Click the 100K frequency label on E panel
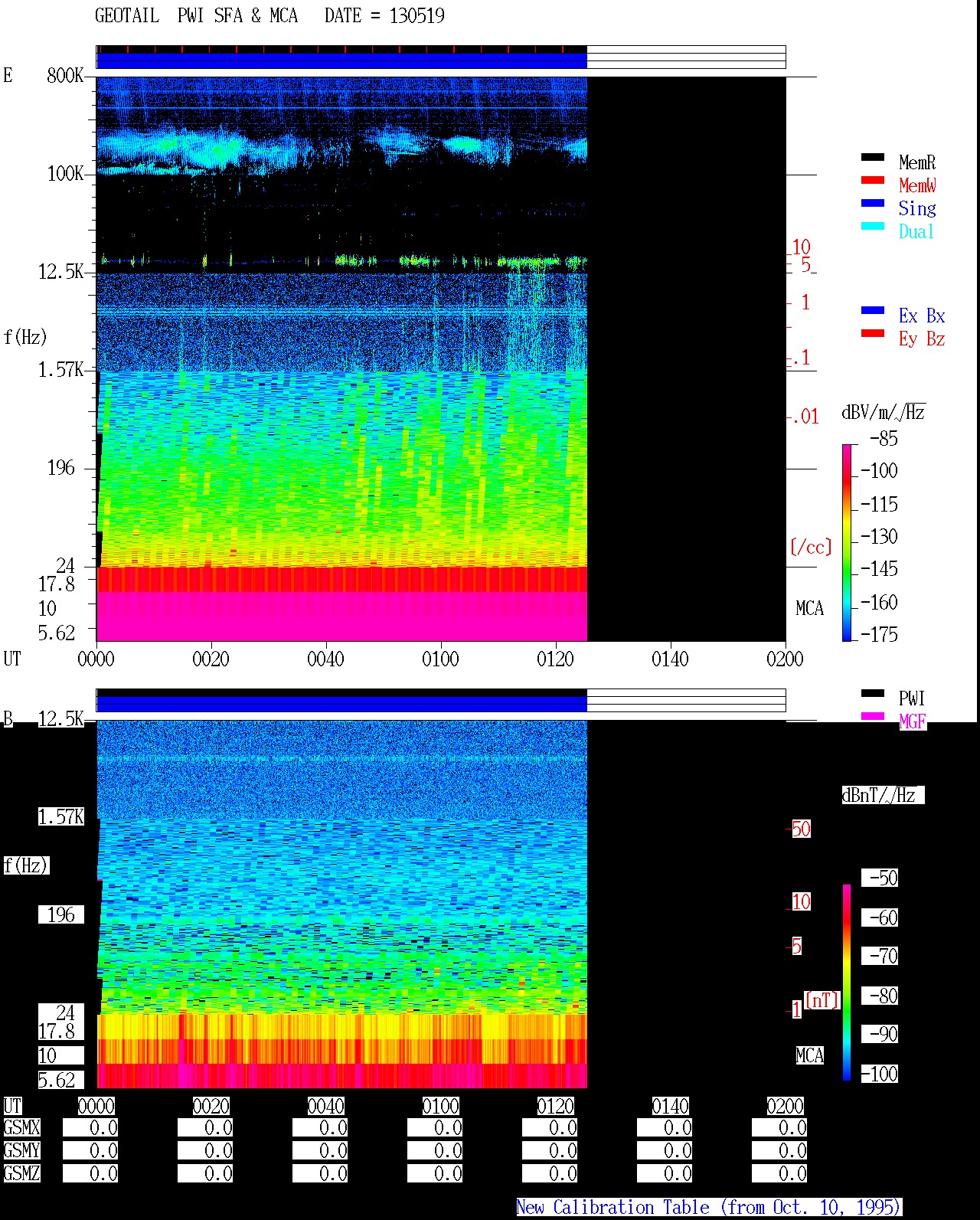Screen dimensions: 980x1220 click(65, 173)
